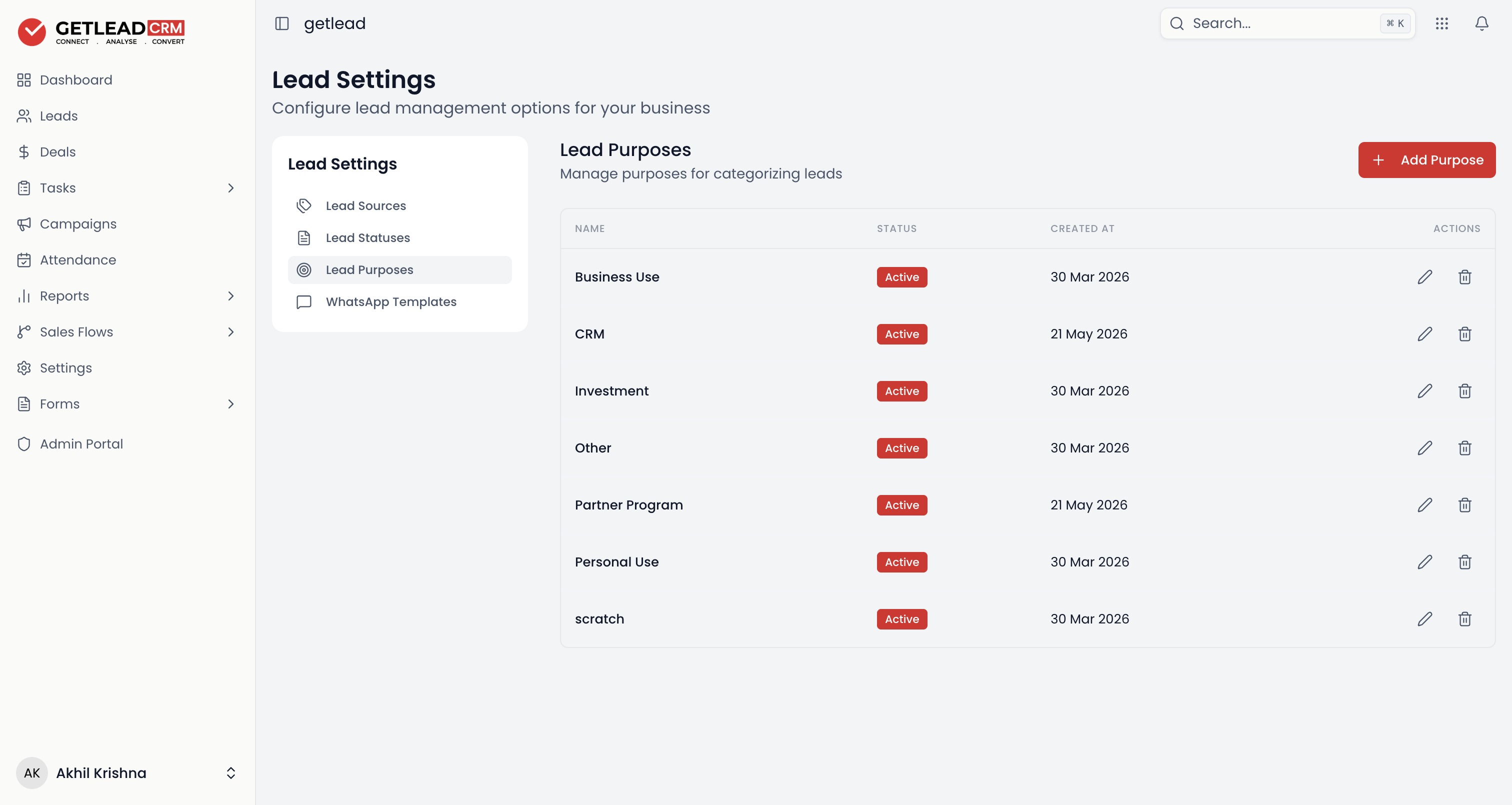Image resolution: width=1512 pixels, height=805 pixels.
Task: Focus the Search input field
Action: pos(1287,23)
